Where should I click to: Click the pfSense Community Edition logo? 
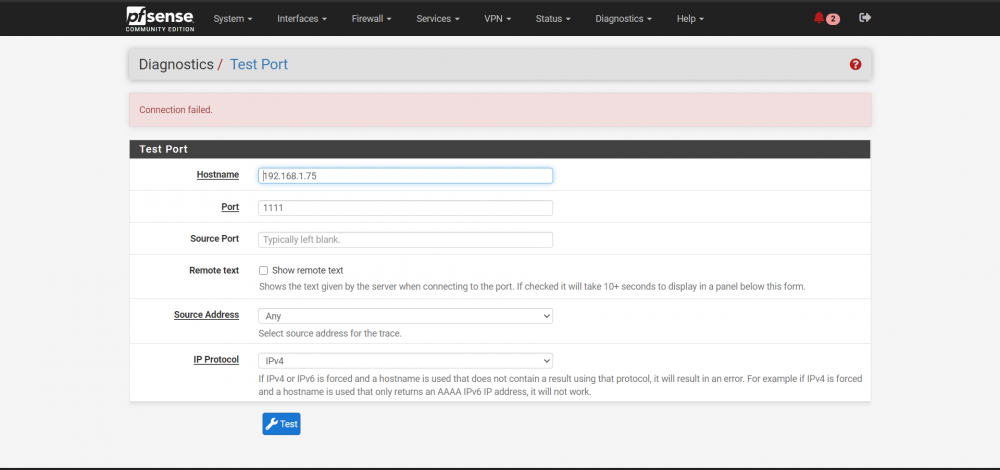[160, 19]
